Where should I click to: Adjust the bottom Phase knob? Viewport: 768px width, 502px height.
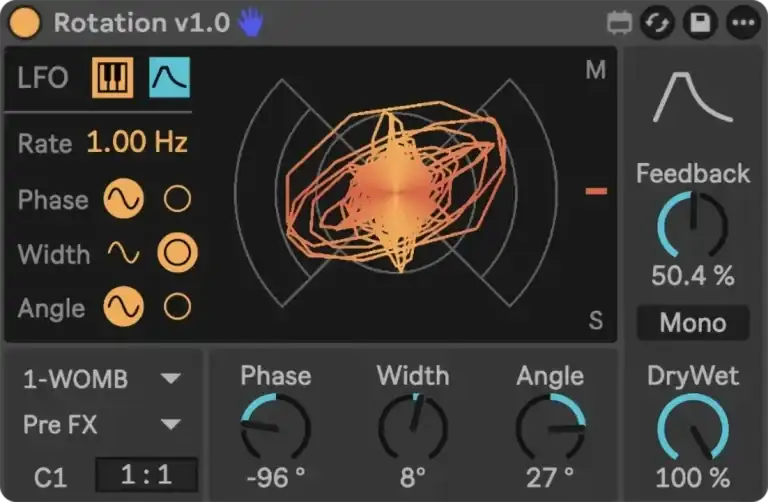point(275,427)
